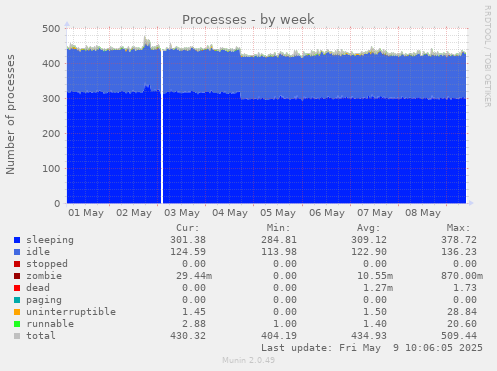Click the runnable current value 2.88
Viewport: 497px width, 371px height.
[x=194, y=324]
